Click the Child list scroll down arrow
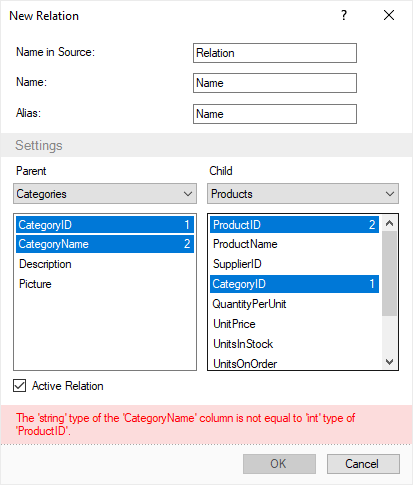413x485 pixels. 389,362
